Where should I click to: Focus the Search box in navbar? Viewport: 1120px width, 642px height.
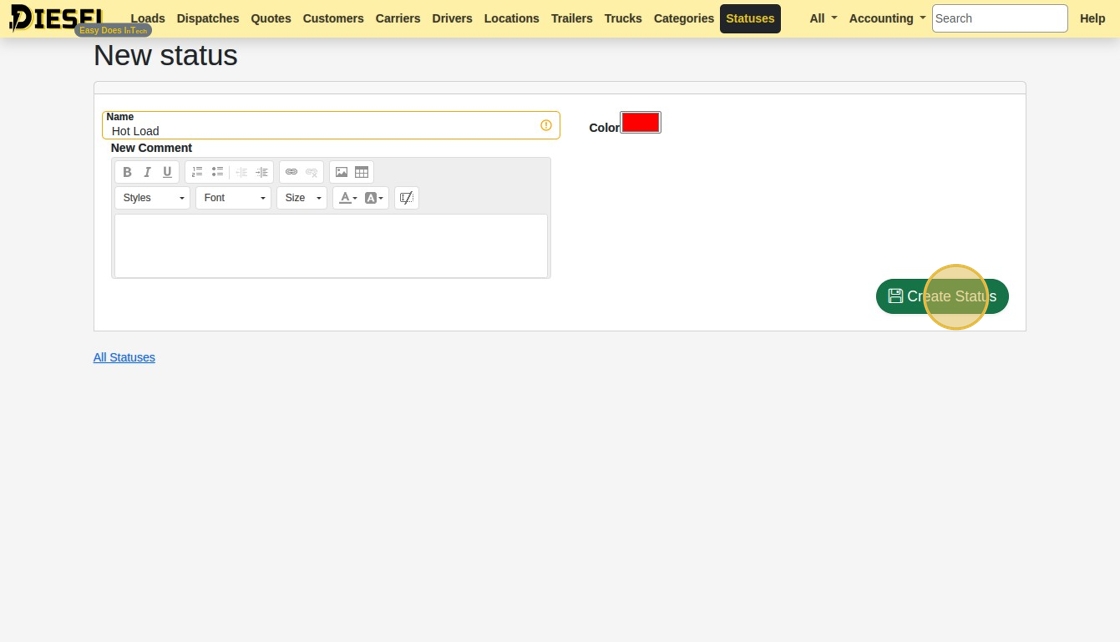(x=999, y=19)
